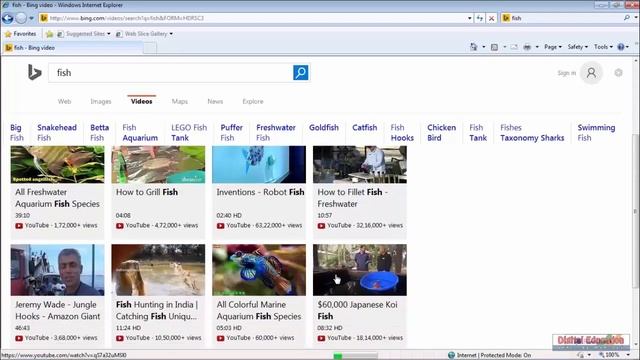
Task: Open the Fish Hooks suggestion
Action: coord(402,133)
